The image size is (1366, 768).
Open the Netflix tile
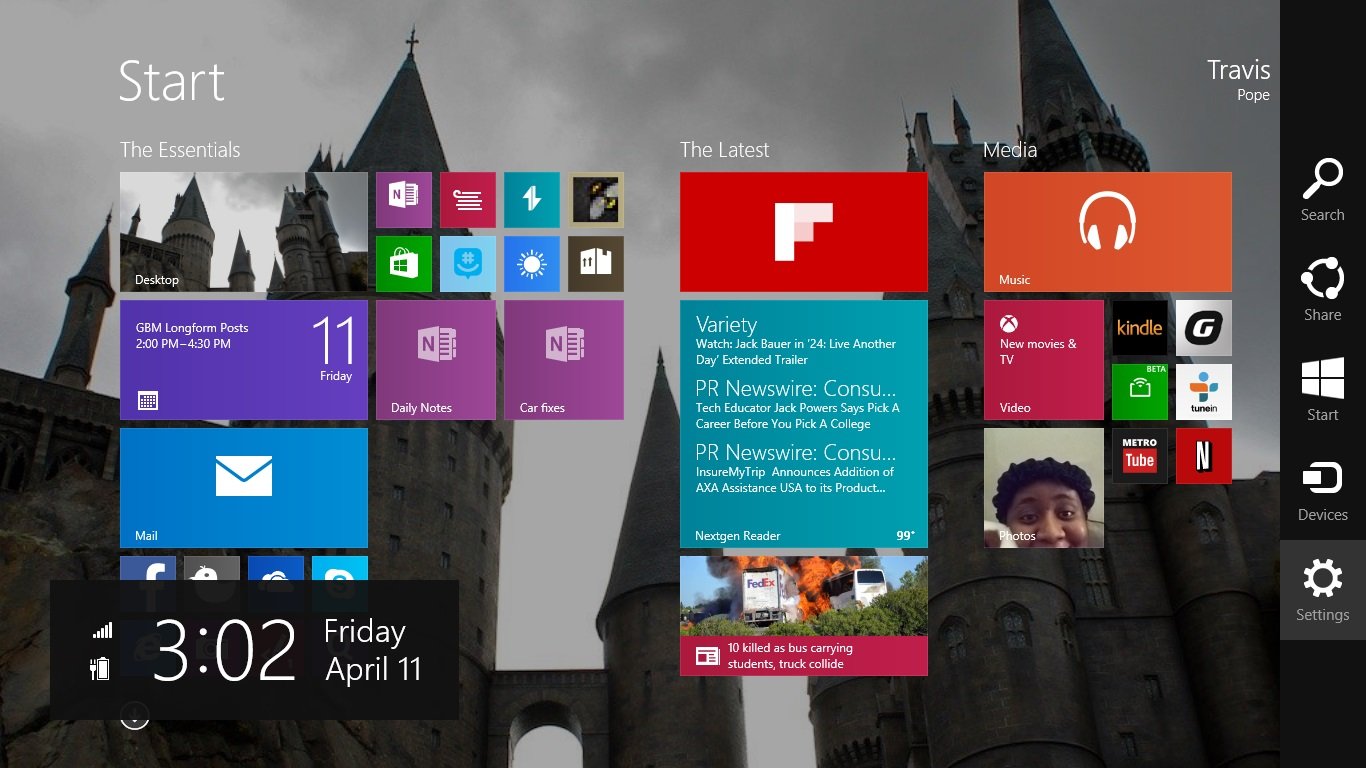click(x=1204, y=456)
